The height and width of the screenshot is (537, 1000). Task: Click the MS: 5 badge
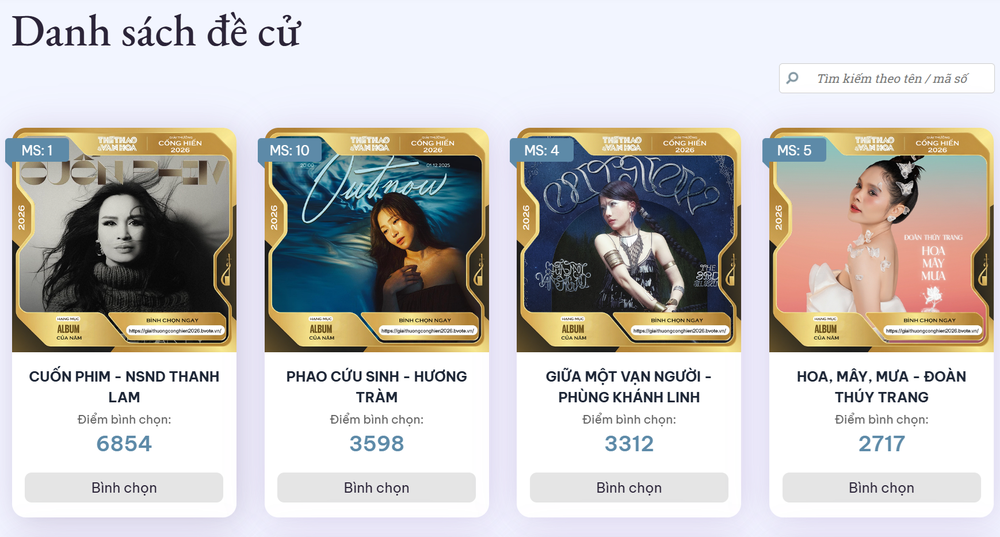tap(794, 151)
